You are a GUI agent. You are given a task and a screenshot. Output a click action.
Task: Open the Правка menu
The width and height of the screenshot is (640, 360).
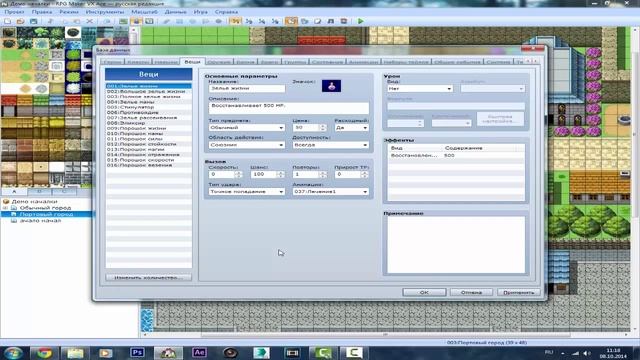[x=42, y=12]
